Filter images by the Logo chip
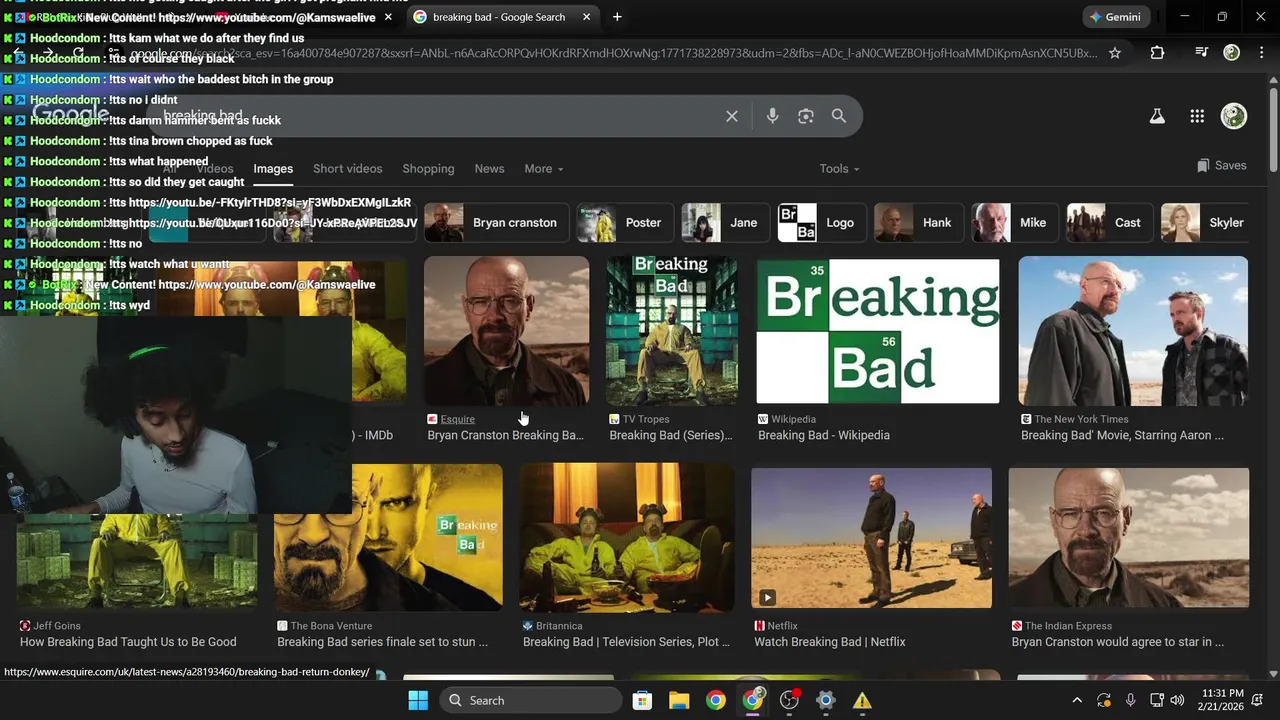This screenshot has height=720, width=1280. (x=823, y=223)
